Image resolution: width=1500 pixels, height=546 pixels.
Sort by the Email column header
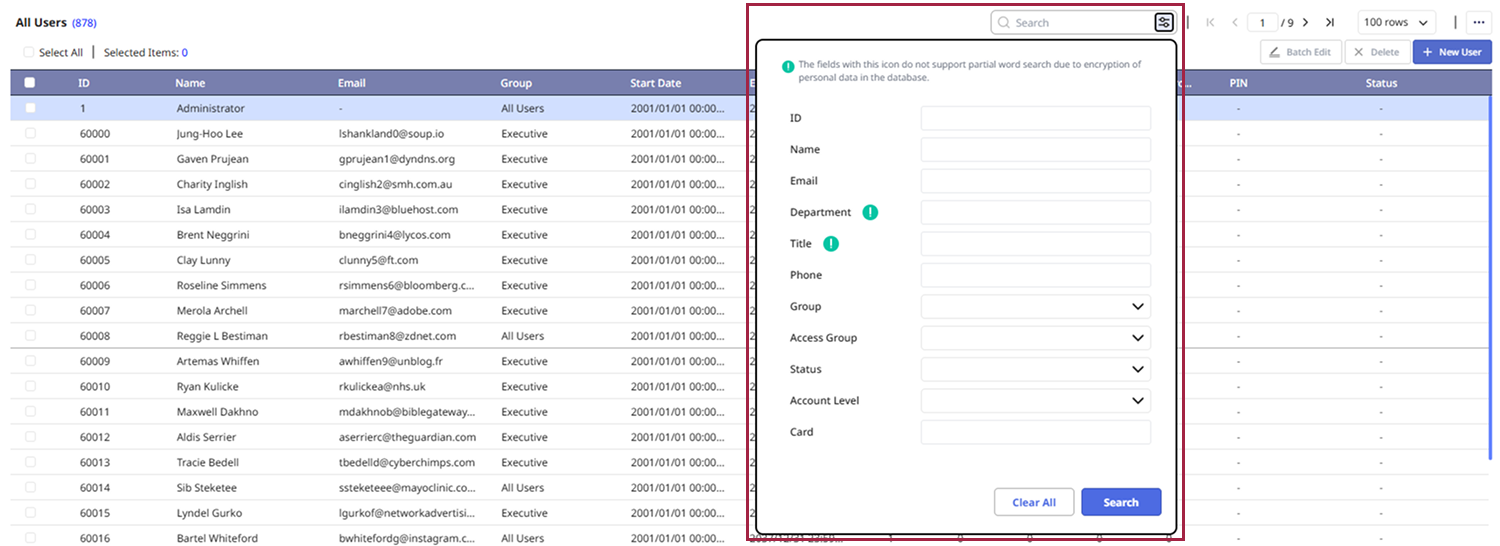pos(352,83)
